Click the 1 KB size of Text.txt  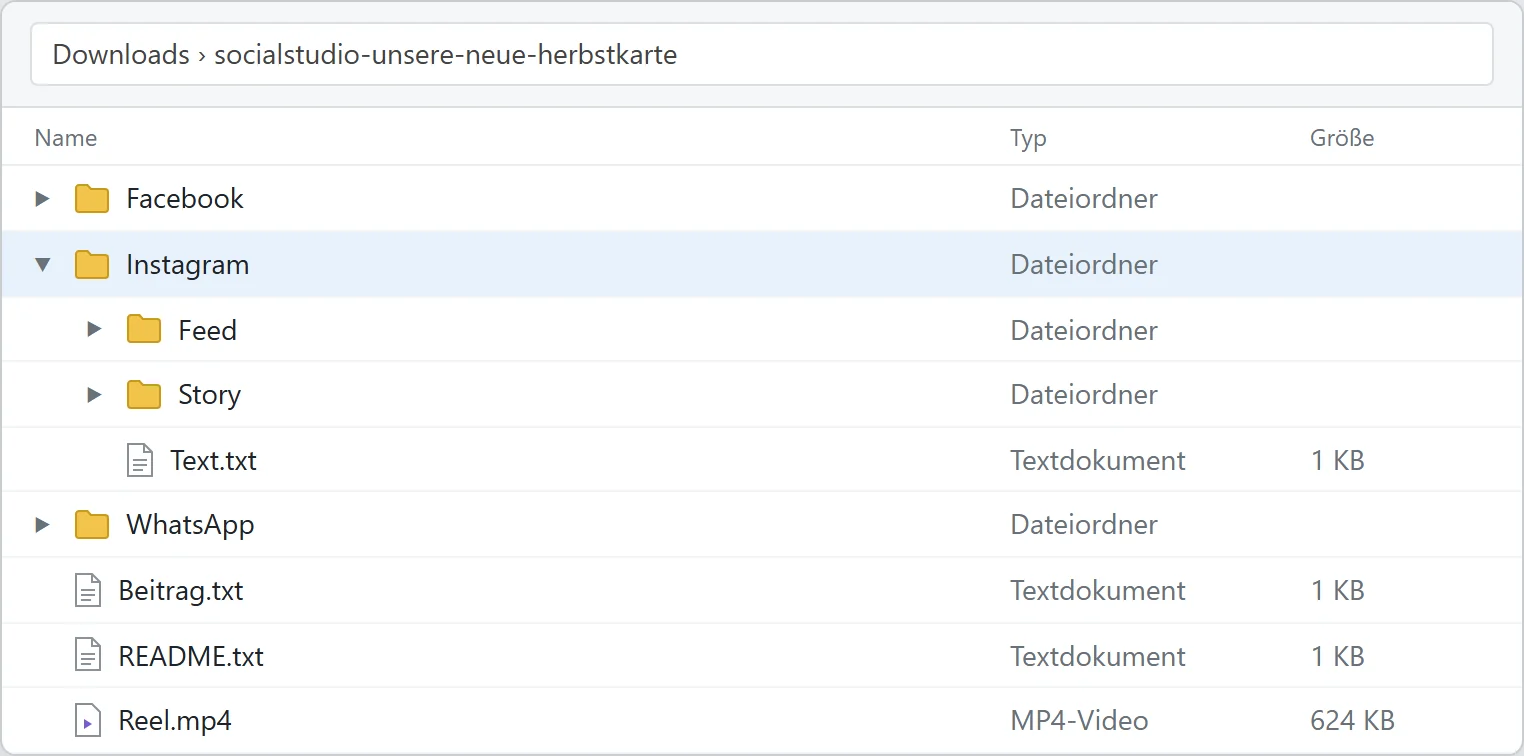click(x=1337, y=460)
